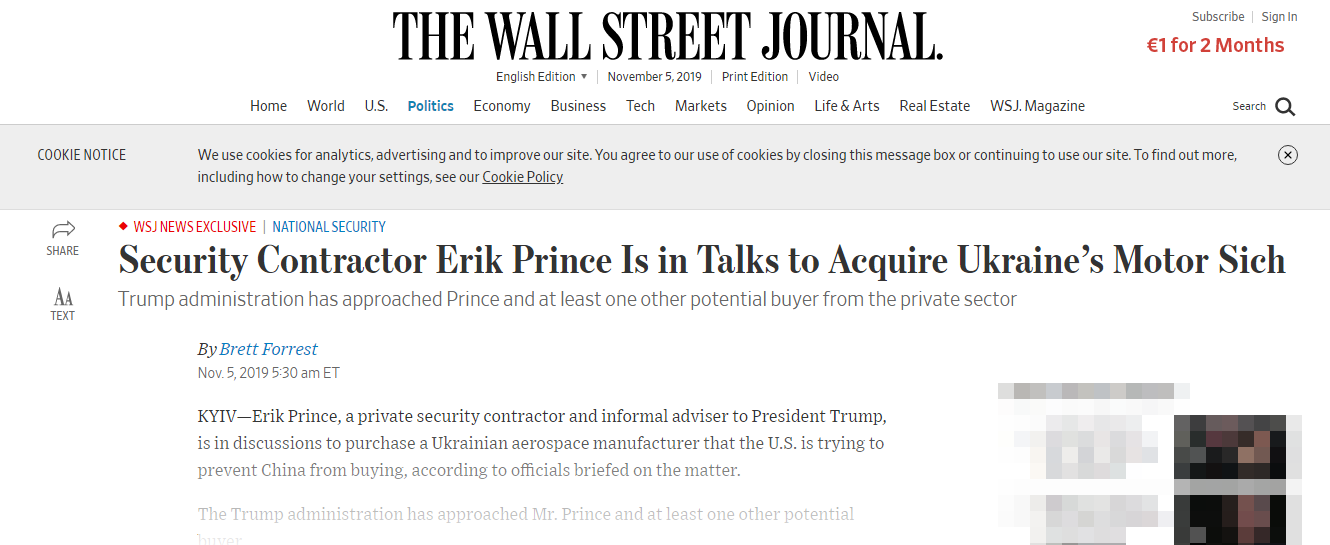Viewport: 1330px width, 545px height.
Task: Go to the Markets section
Action: point(700,106)
